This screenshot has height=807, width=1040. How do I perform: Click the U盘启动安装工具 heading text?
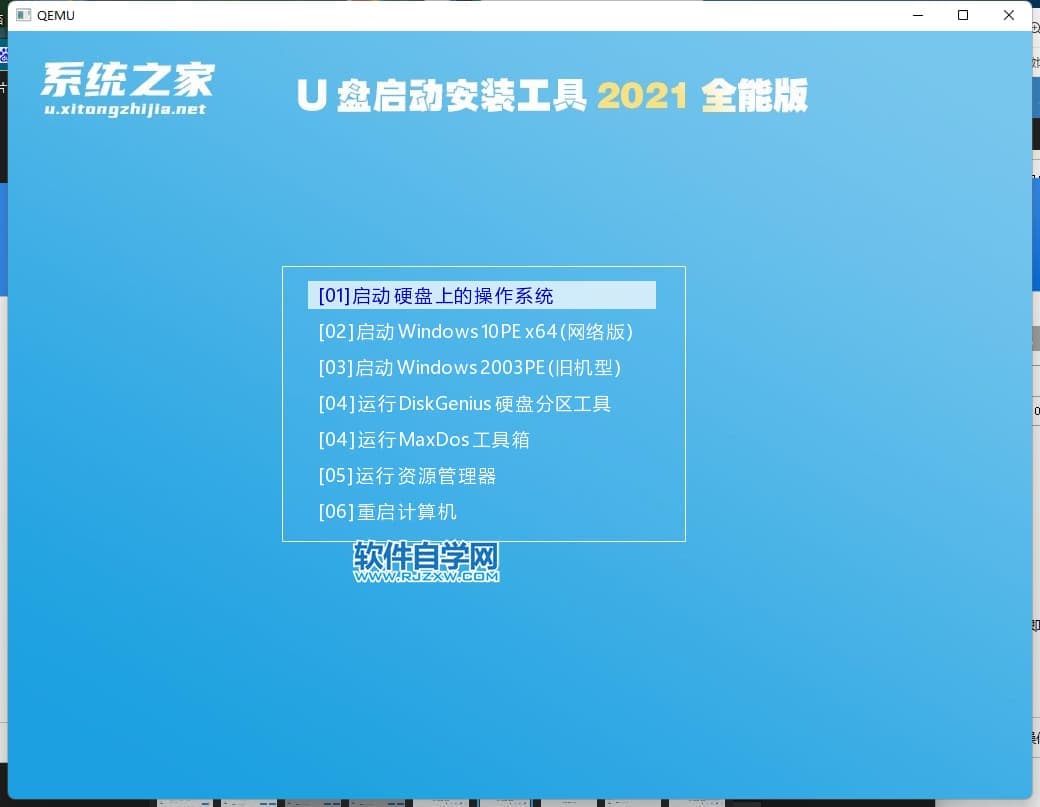[441, 96]
